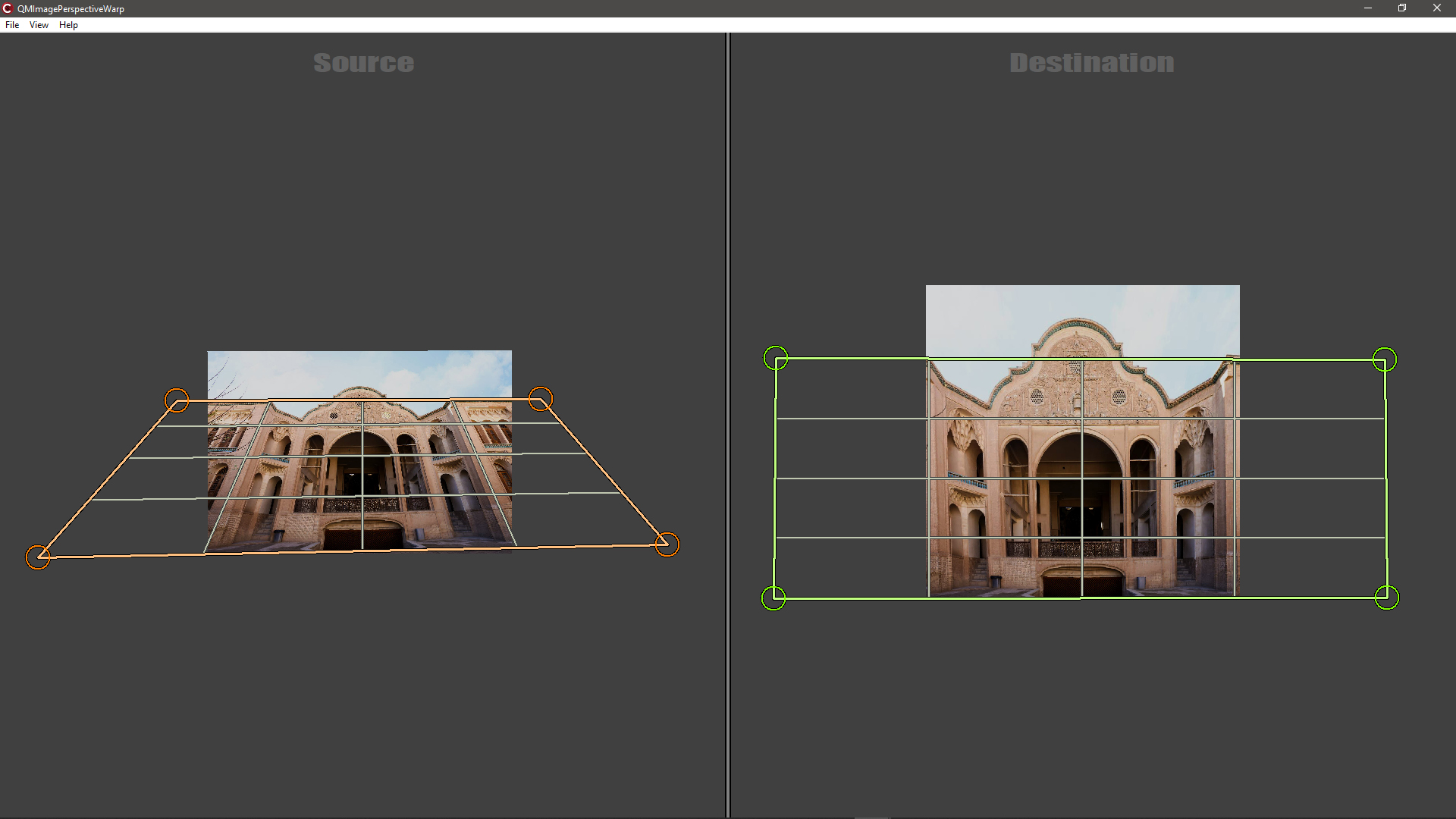The image size is (1456, 819).
Task: Click the warped image in the Destination panel
Action: 1082,440
